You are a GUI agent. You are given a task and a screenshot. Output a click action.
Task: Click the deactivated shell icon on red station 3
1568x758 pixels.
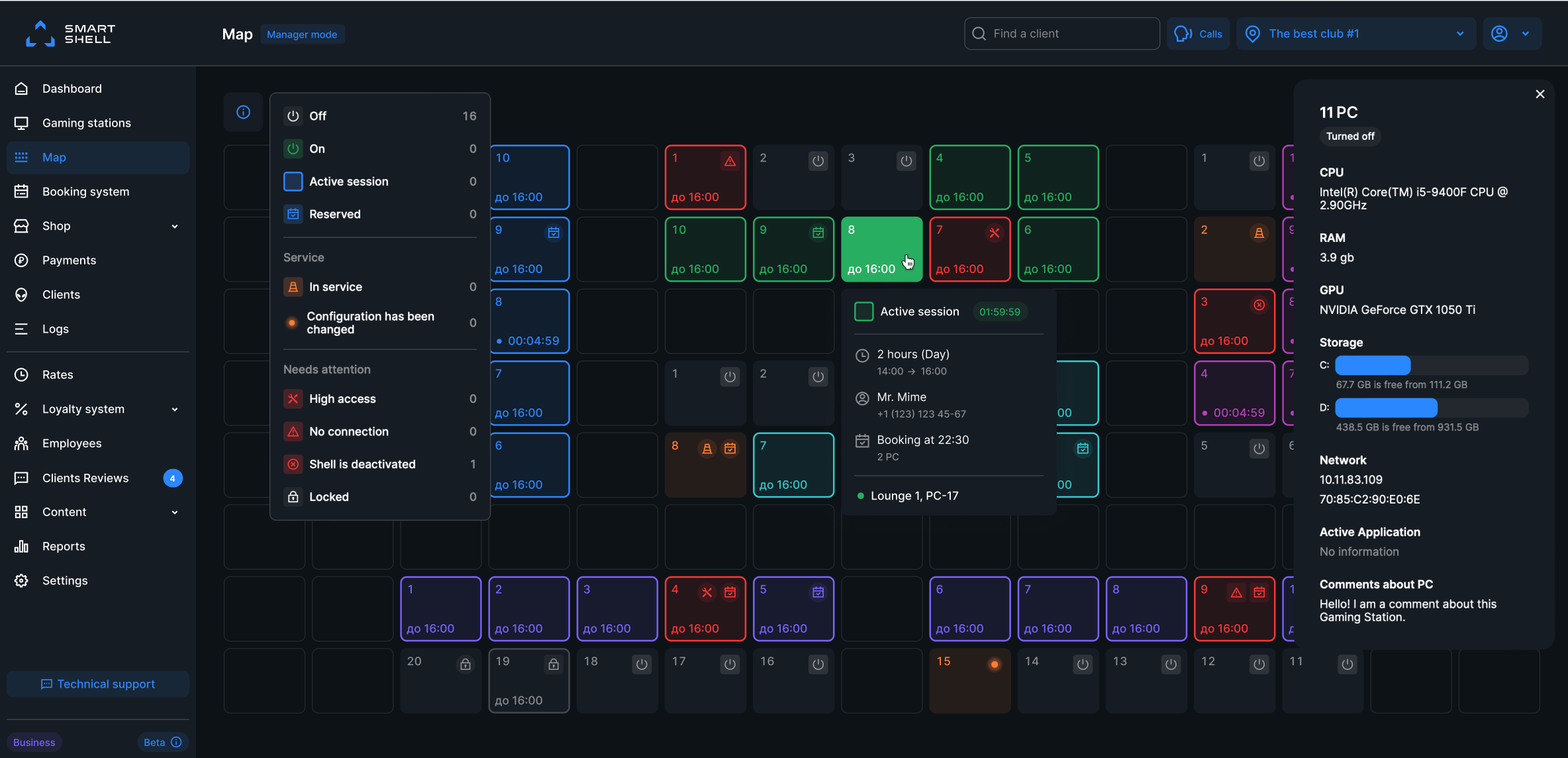[1259, 305]
